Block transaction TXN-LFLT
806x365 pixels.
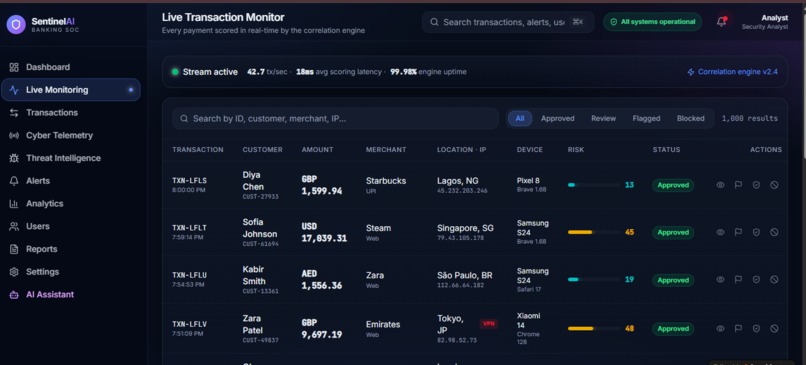click(x=774, y=232)
